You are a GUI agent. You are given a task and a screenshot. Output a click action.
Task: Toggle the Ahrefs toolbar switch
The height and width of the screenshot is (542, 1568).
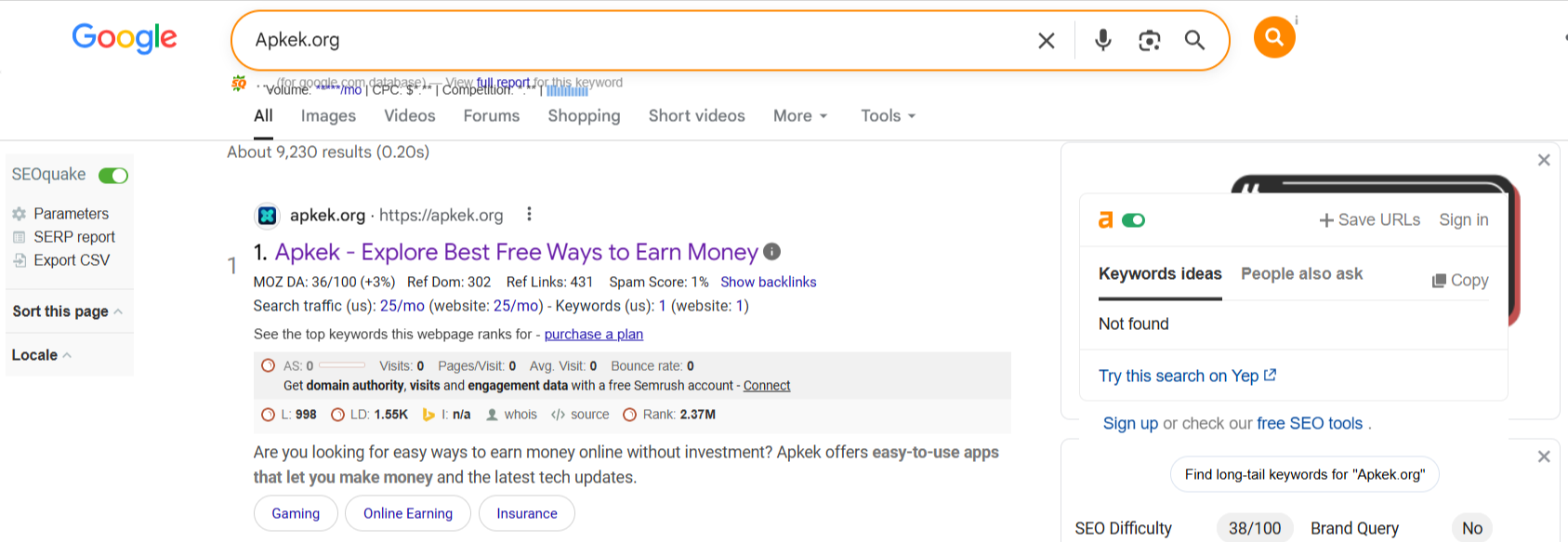pos(1133,220)
